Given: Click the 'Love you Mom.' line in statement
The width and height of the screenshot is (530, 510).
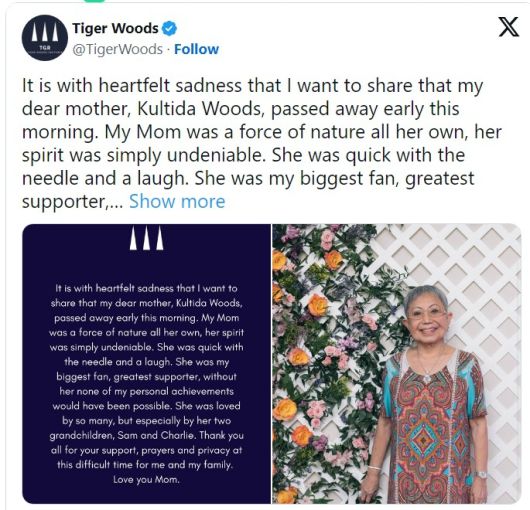Looking at the screenshot, I should [x=146, y=480].
